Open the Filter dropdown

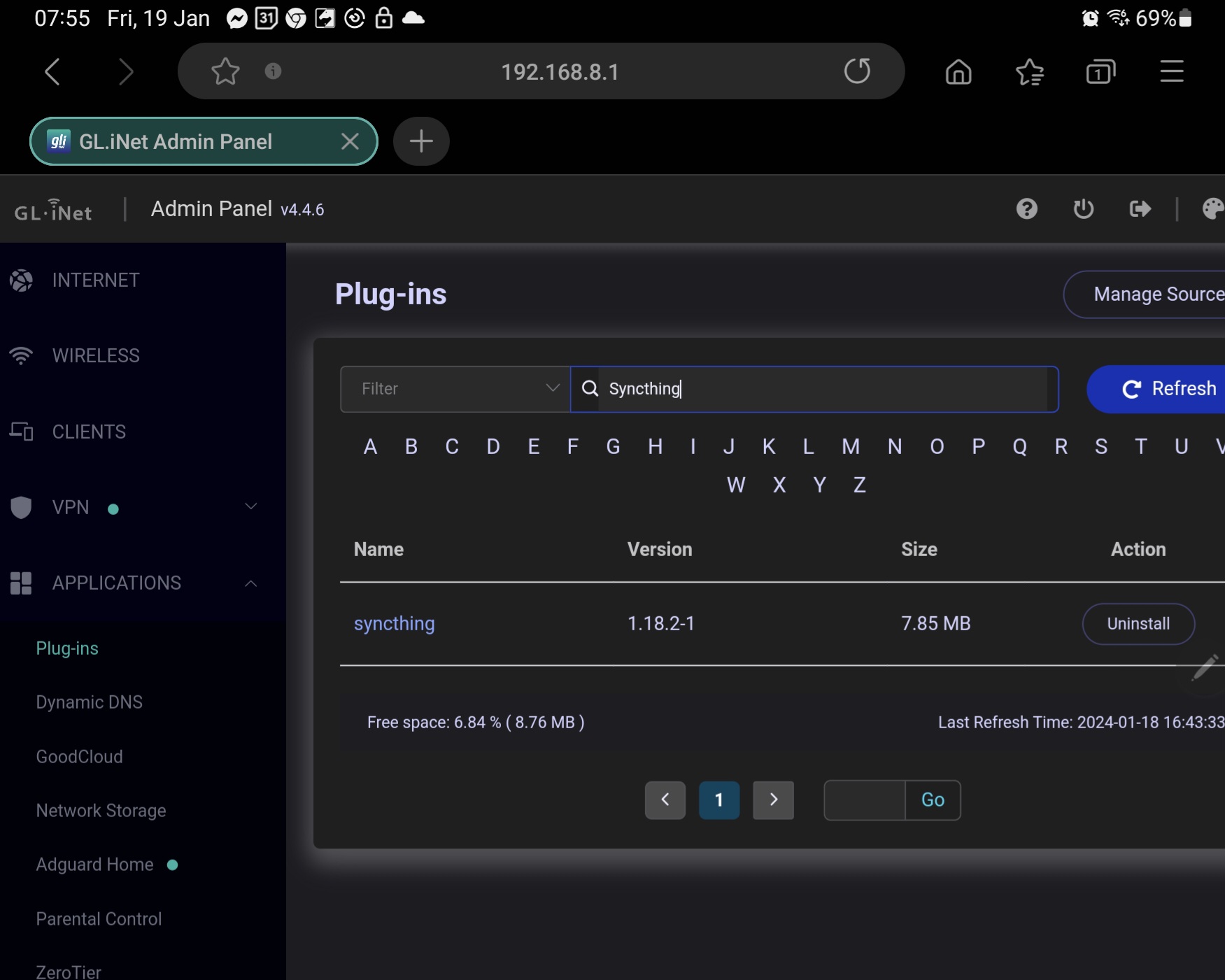(x=455, y=389)
